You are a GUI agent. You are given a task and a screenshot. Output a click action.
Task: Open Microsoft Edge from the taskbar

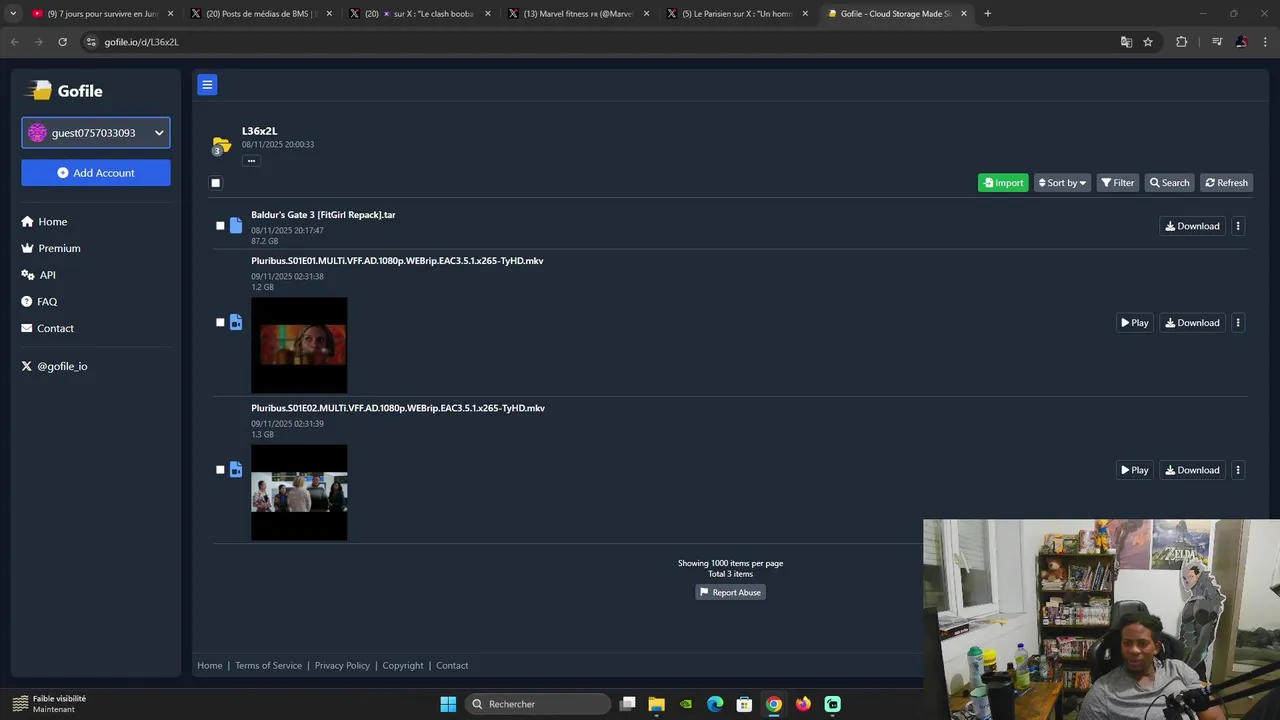pos(715,704)
